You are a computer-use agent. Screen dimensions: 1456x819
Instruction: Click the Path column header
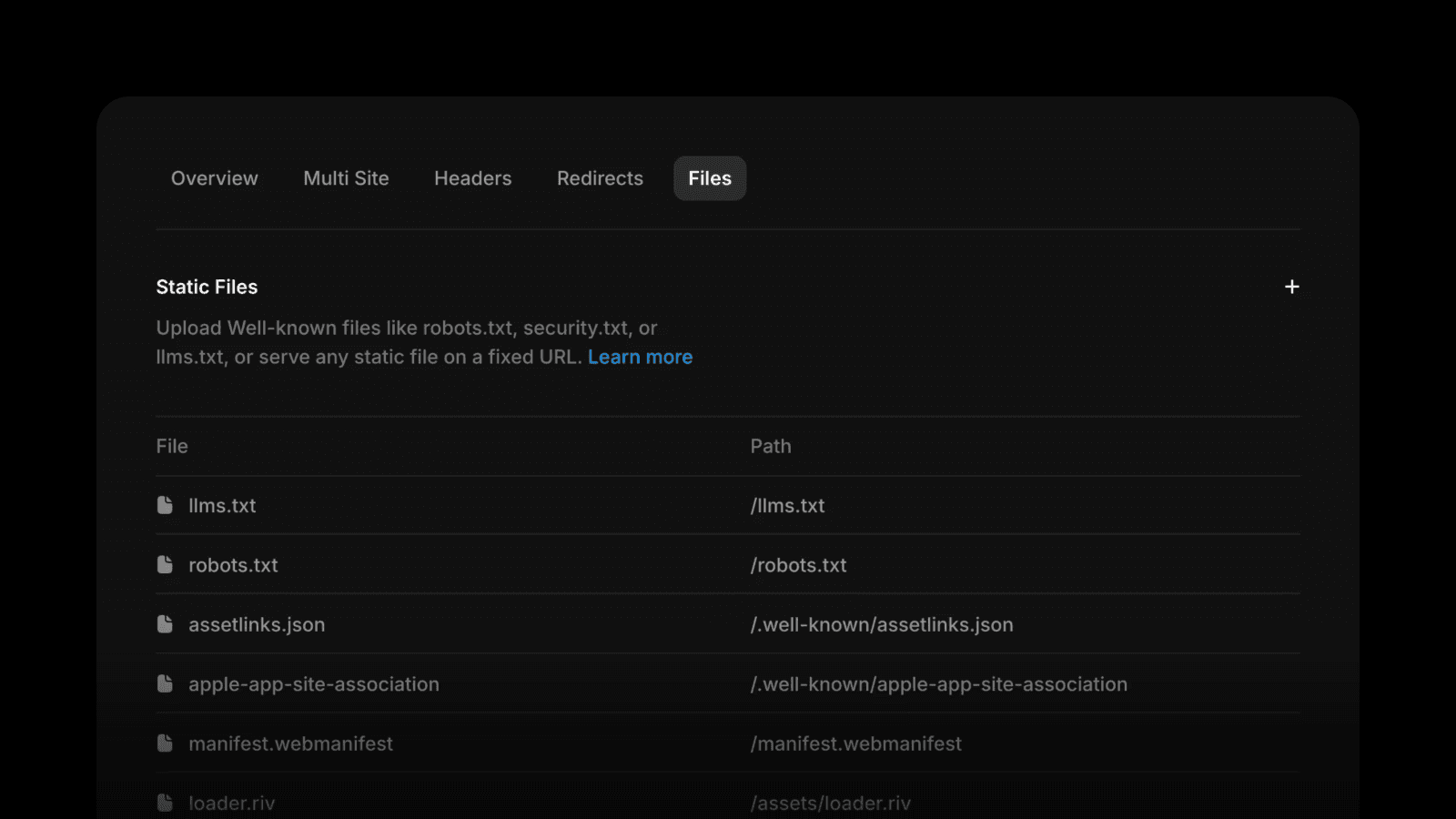pos(771,446)
